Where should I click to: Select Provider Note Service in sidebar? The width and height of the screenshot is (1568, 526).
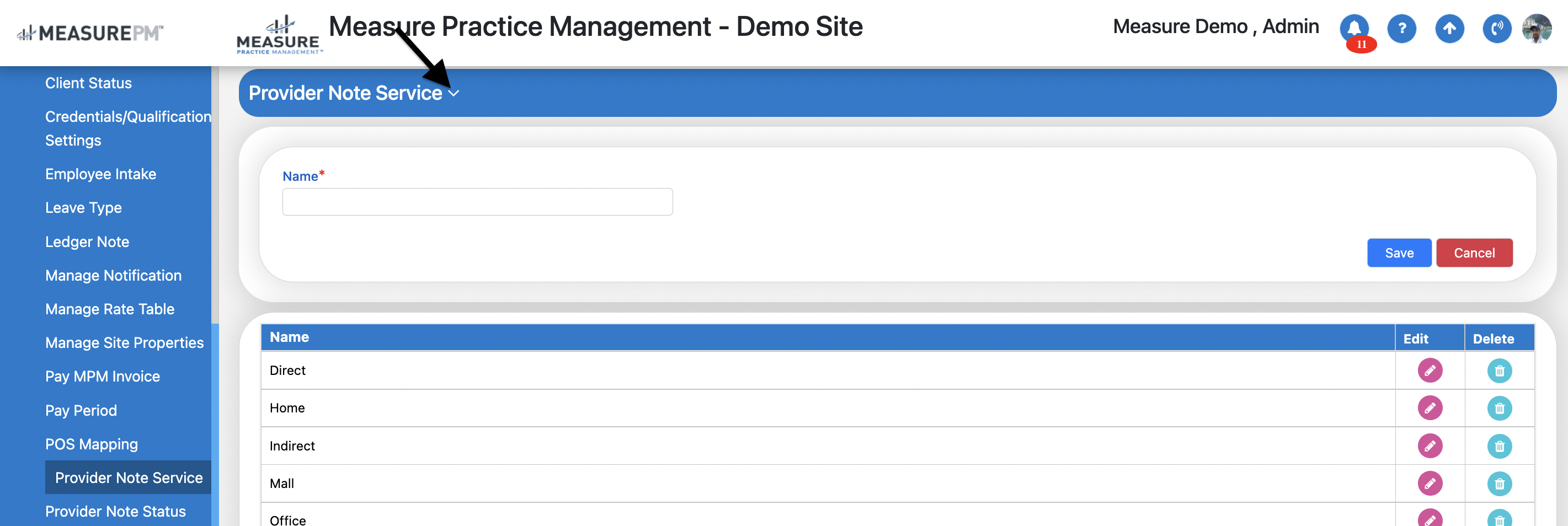tap(128, 477)
